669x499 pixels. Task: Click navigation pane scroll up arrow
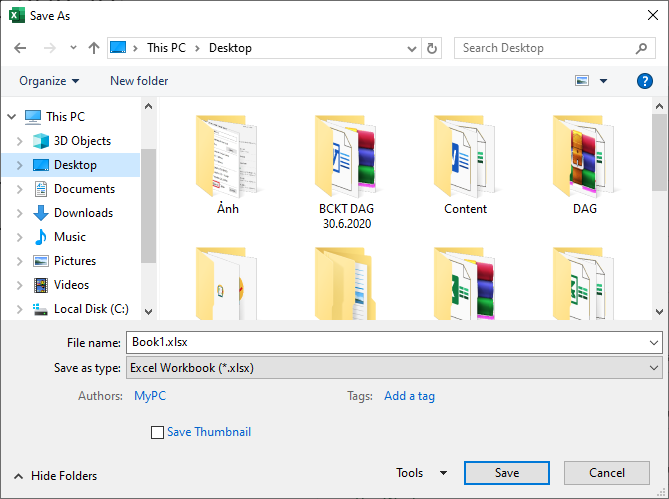click(x=148, y=106)
